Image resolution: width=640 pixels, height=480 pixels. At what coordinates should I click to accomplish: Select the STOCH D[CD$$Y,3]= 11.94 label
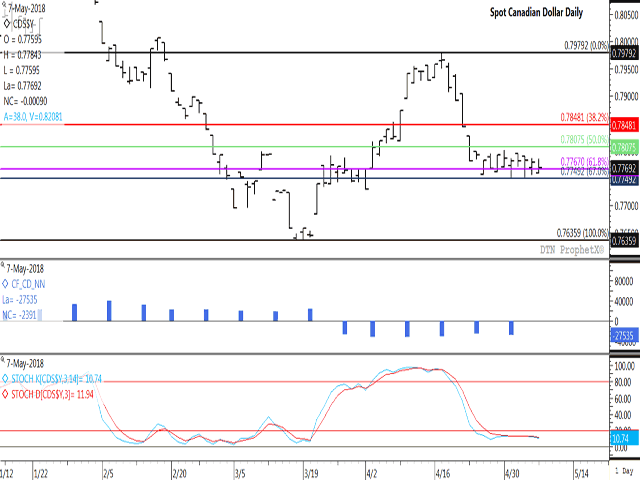(x=52, y=395)
